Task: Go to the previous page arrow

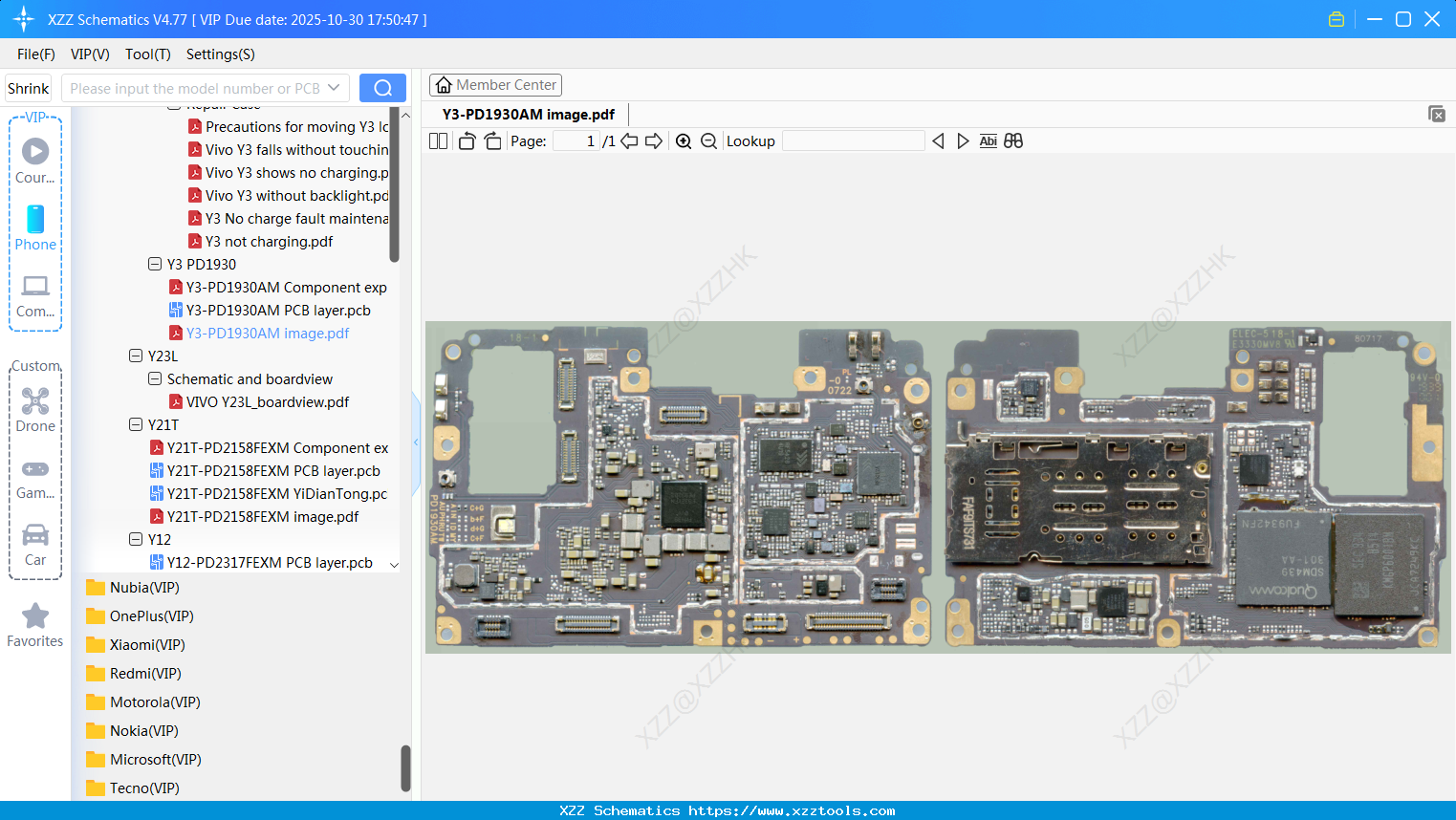Action: pyautogui.click(x=629, y=141)
